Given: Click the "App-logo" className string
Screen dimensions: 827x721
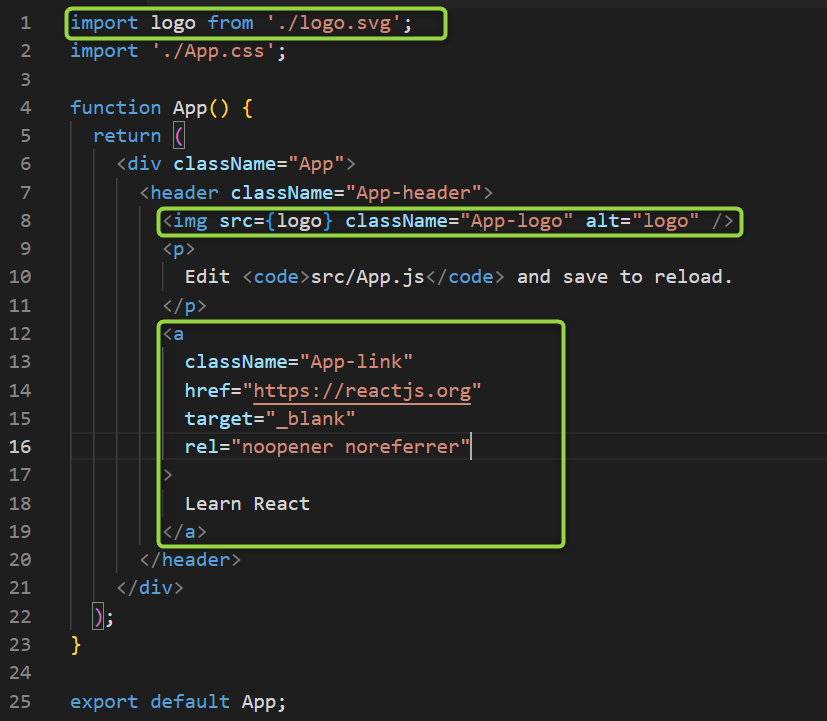Looking at the screenshot, I should click(x=517, y=220).
